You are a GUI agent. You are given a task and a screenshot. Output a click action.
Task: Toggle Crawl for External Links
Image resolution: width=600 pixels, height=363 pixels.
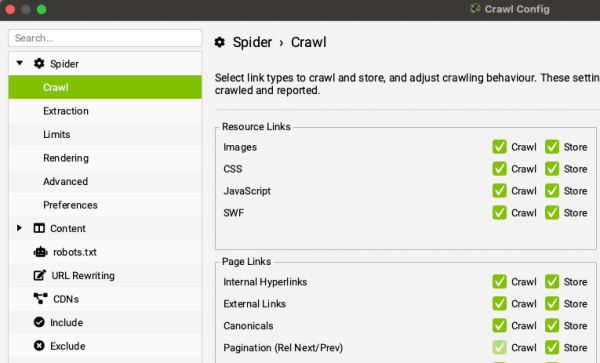(499, 304)
